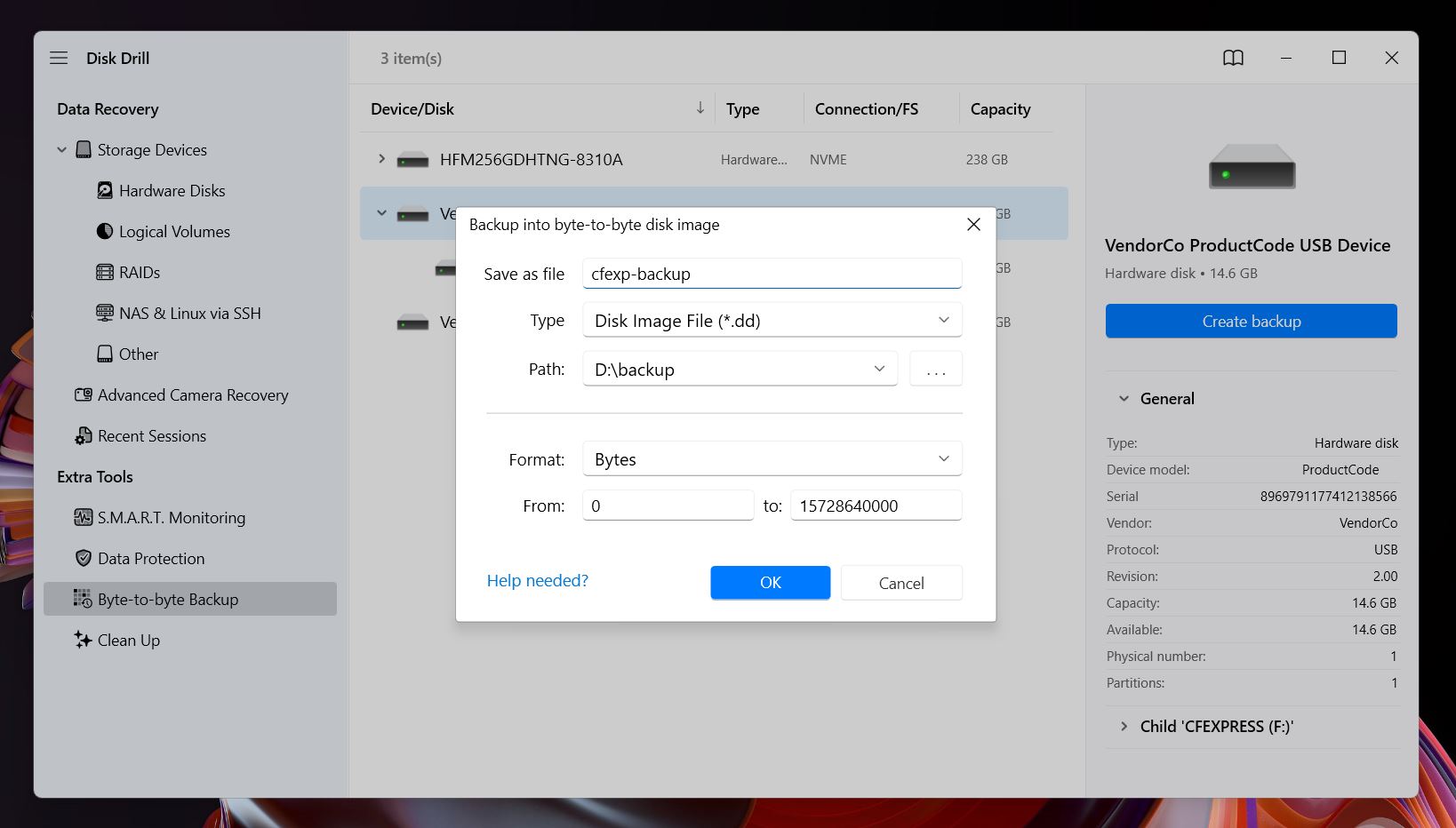1456x828 pixels.
Task: Confirm the backup with OK
Action: tap(770, 583)
